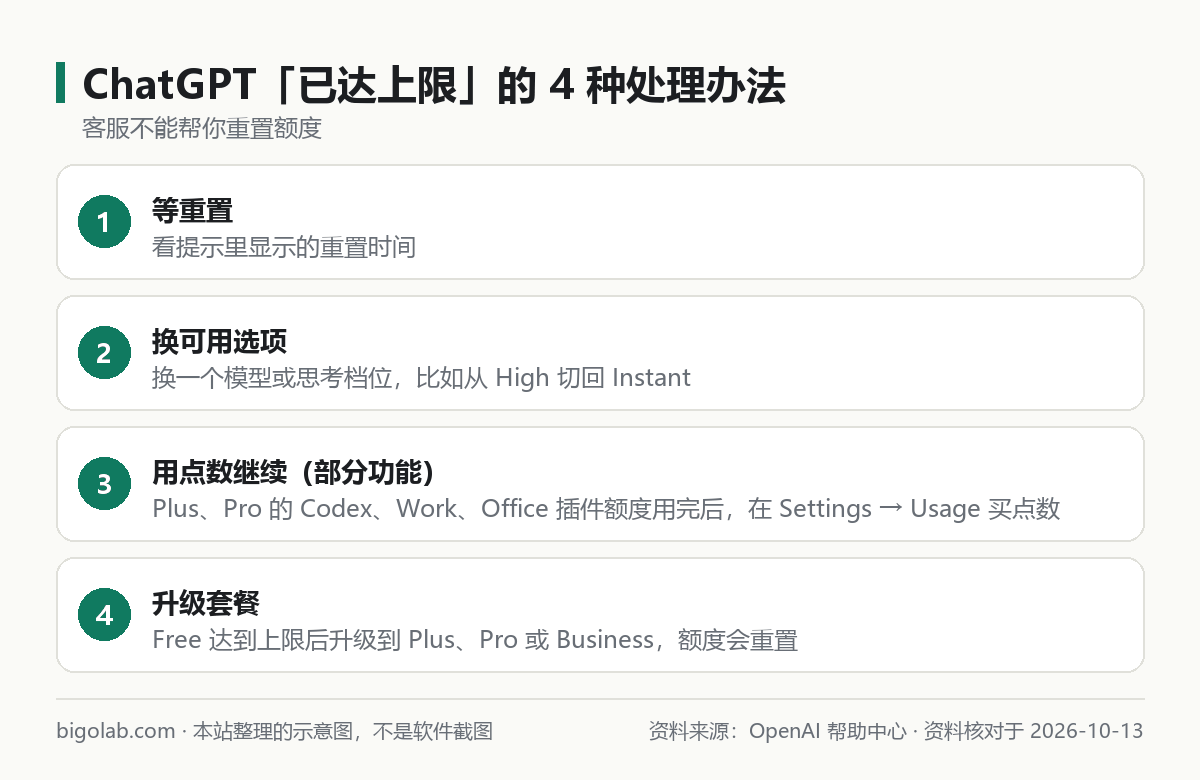Viewport: 1200px width, 780px height.
Task: Click the line mentioning High 切回 Instant
Action: (421, 378)
